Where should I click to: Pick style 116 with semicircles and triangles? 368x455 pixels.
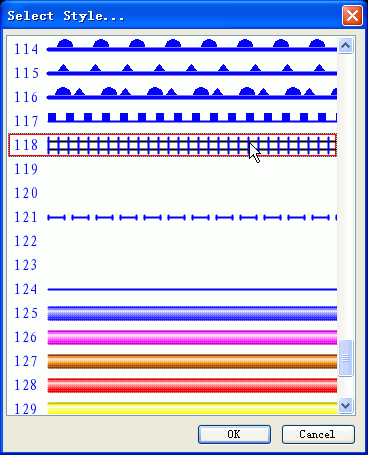tap(172, 97)
